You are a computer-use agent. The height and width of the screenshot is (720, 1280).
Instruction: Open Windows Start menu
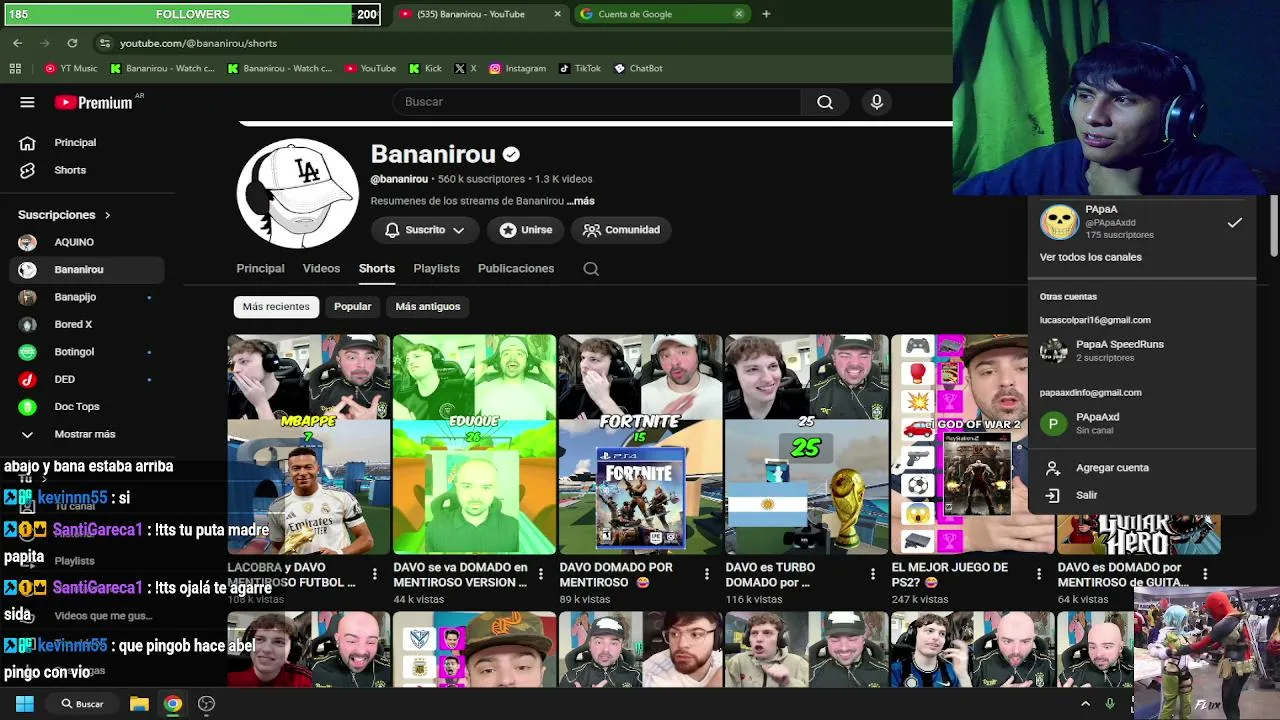coord(25,704)
